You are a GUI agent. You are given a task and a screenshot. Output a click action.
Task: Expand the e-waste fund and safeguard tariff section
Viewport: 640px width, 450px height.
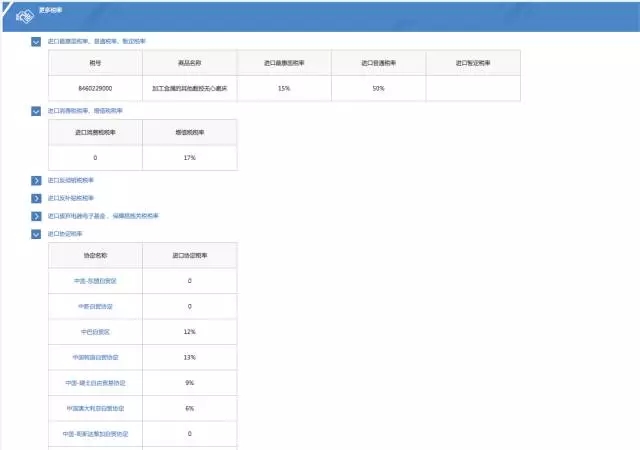[x=36, y=216]
